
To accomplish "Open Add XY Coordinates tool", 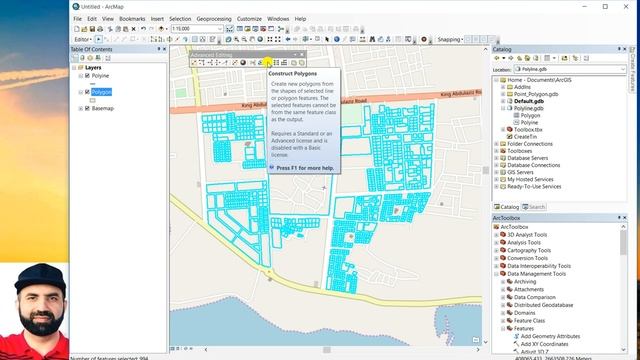I will 544,344.
